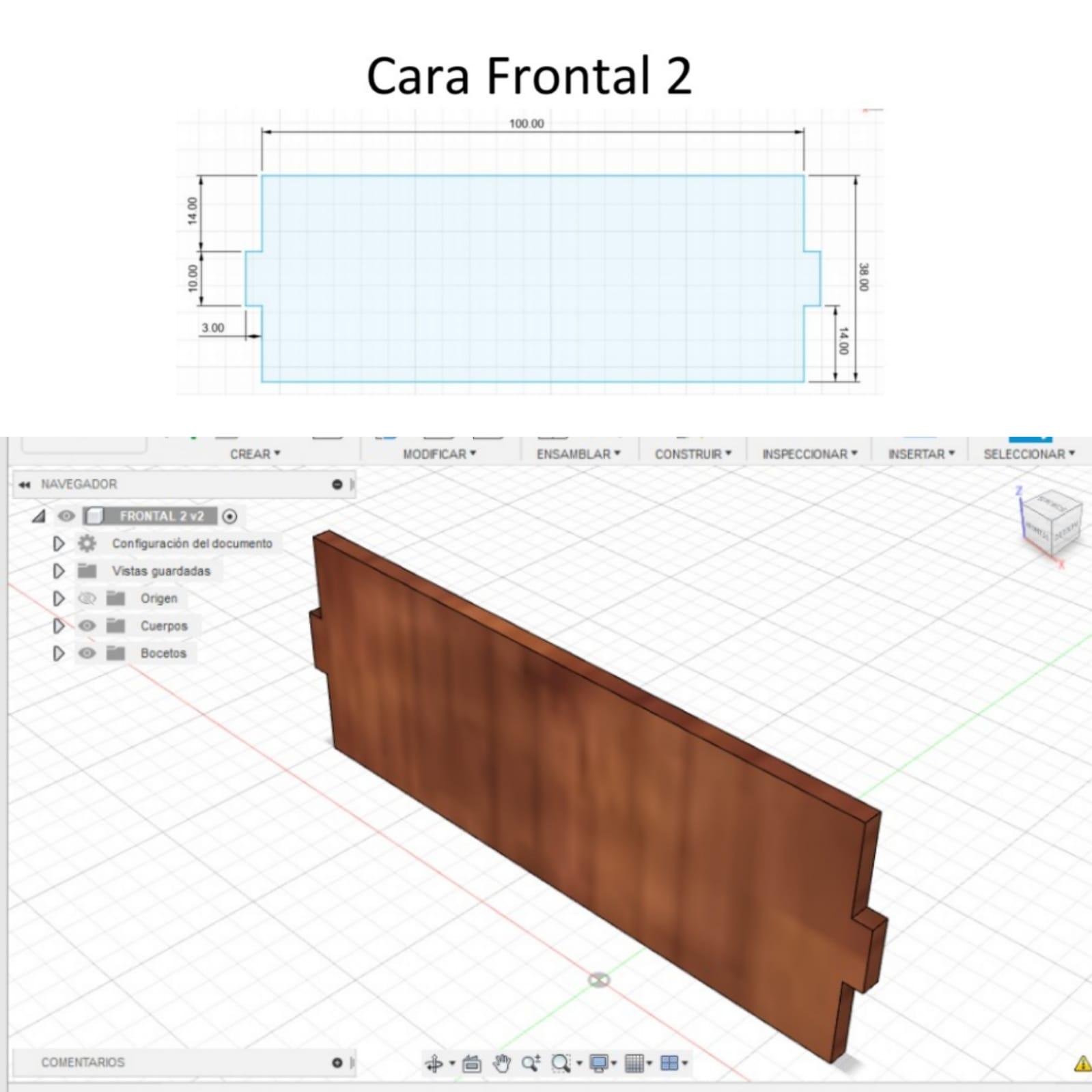Click the Comentarios panel round button

tap(337, 1063)
